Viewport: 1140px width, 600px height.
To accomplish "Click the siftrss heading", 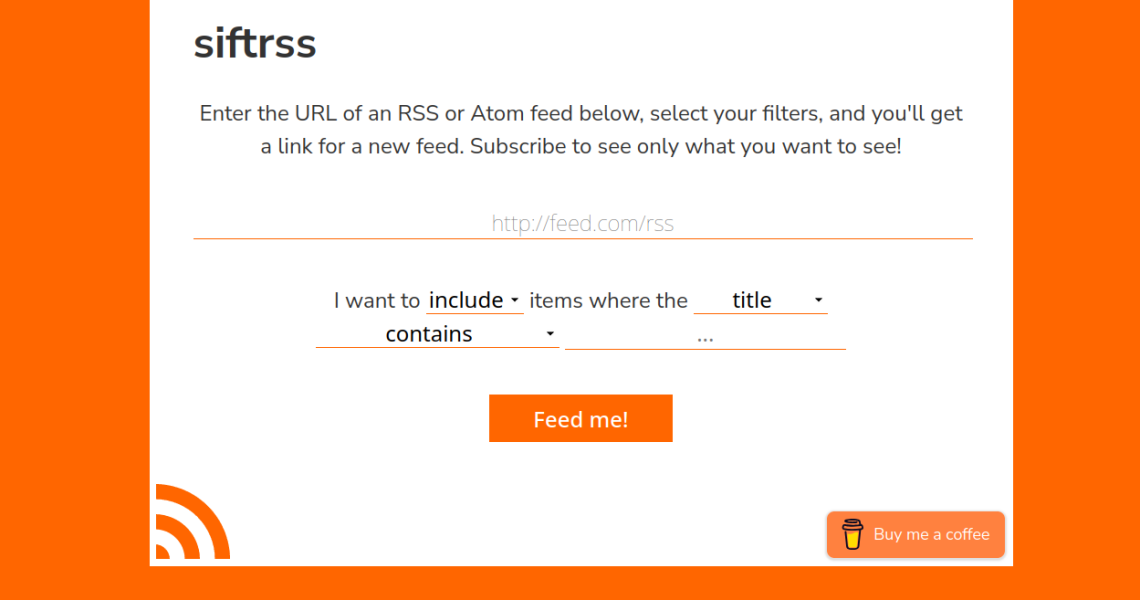I will click(x=255, y=43).
